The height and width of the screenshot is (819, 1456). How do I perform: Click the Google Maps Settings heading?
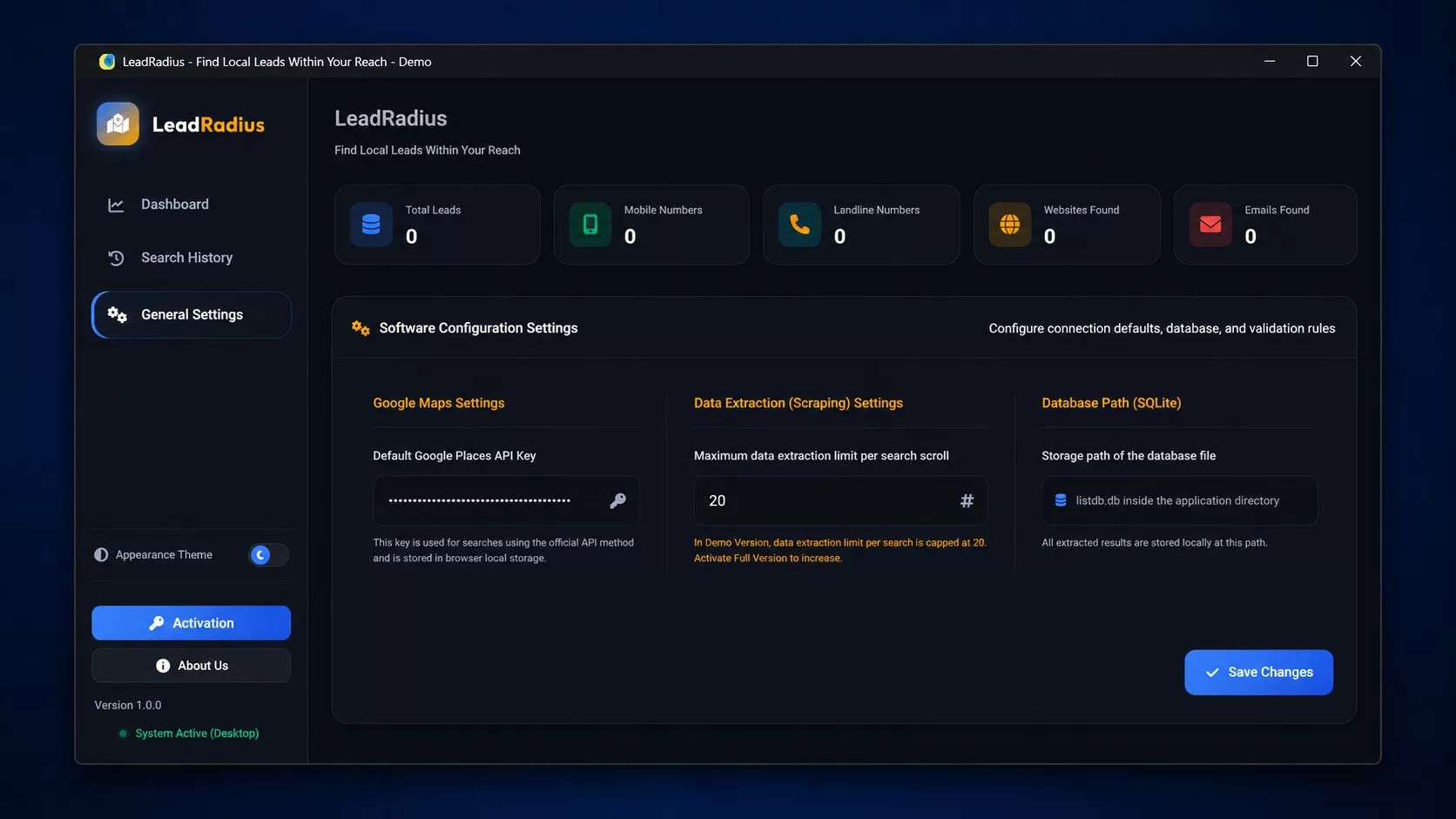click(439, 403)
